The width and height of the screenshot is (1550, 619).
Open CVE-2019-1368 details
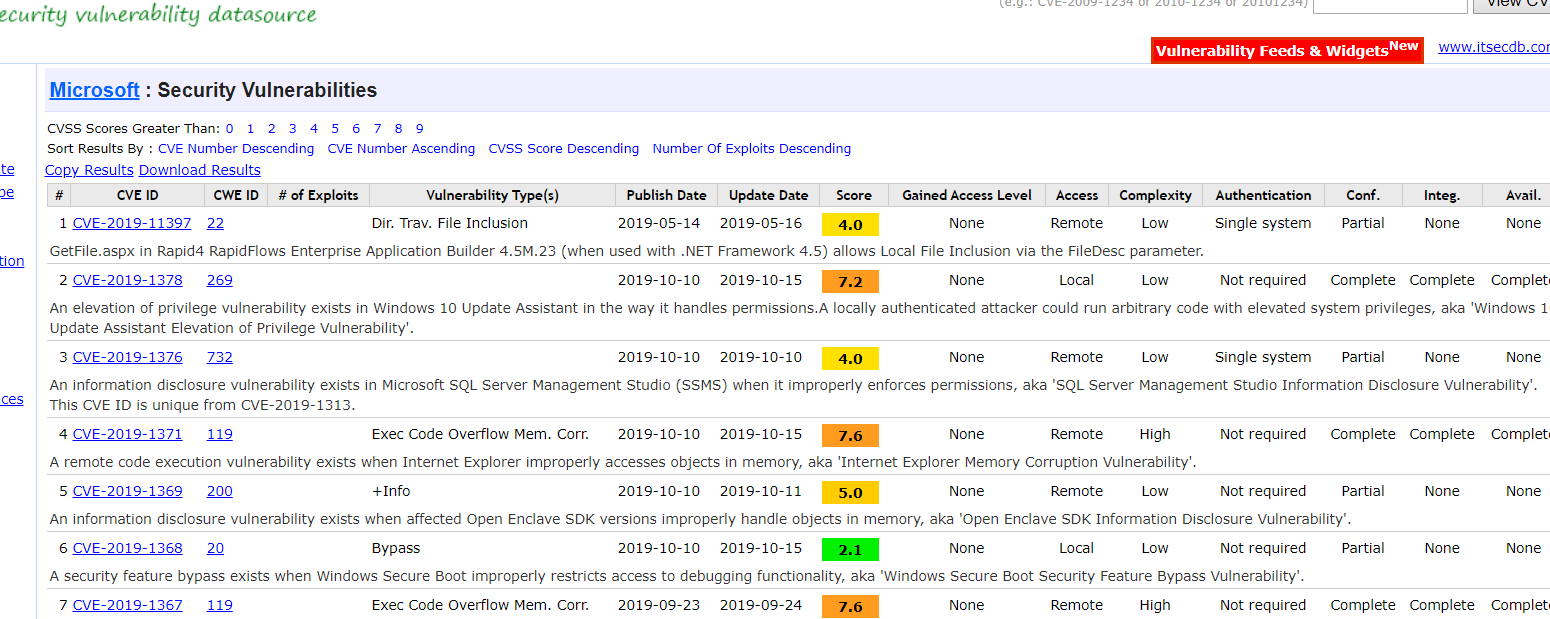point(128,548)
